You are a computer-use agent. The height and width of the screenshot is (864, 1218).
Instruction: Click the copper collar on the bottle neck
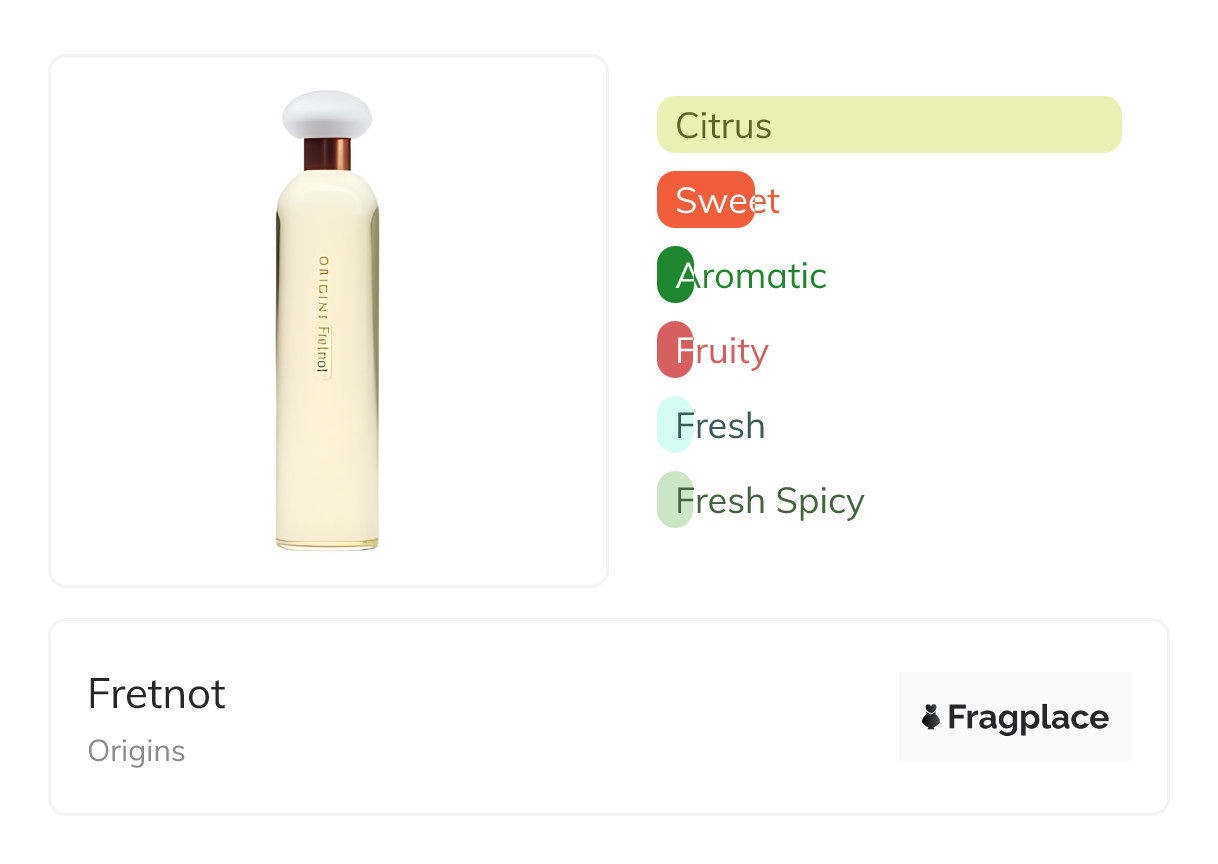coord(327,154)
